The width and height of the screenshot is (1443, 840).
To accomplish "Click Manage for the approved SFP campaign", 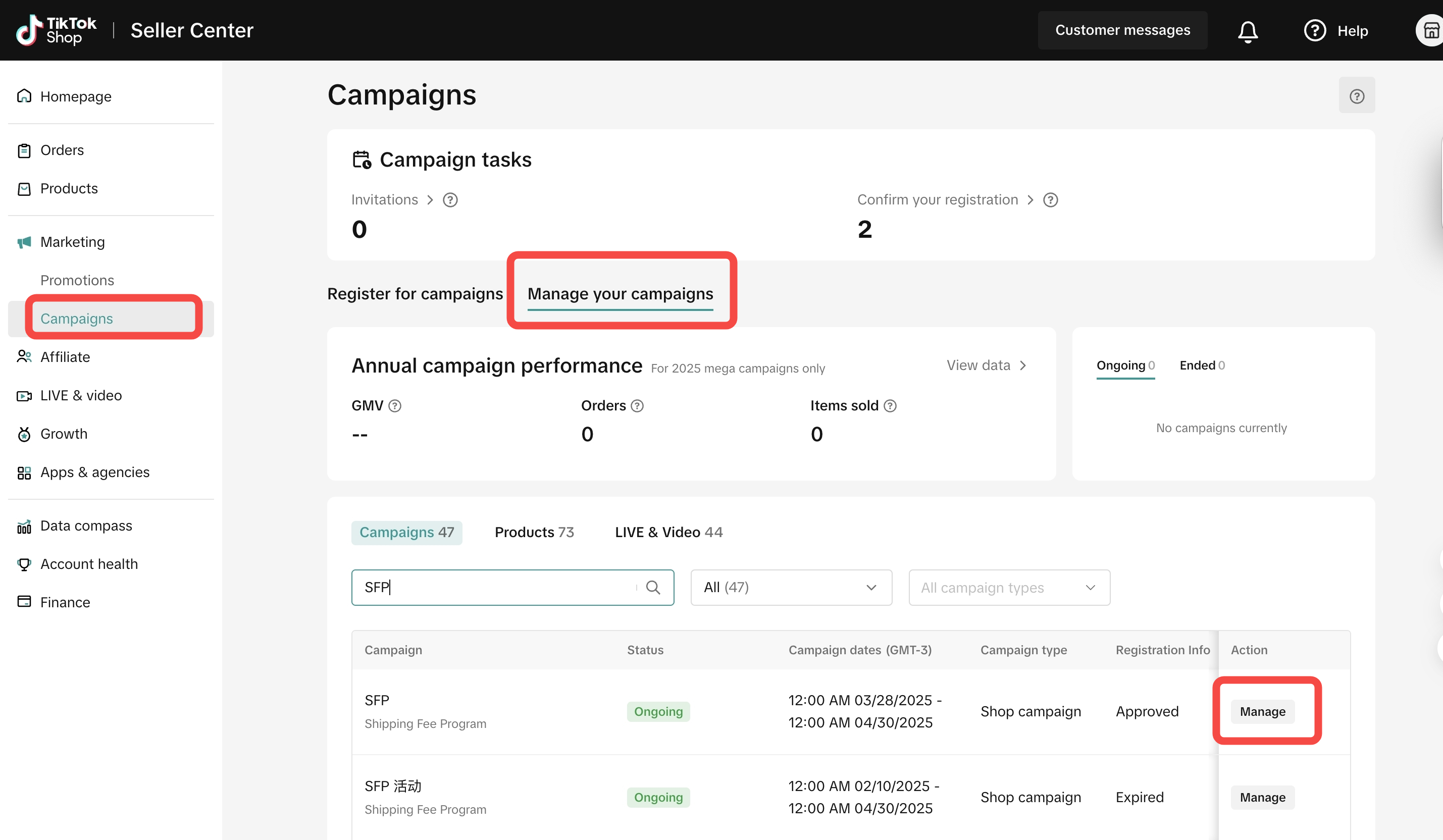I will click(1262, 712).
